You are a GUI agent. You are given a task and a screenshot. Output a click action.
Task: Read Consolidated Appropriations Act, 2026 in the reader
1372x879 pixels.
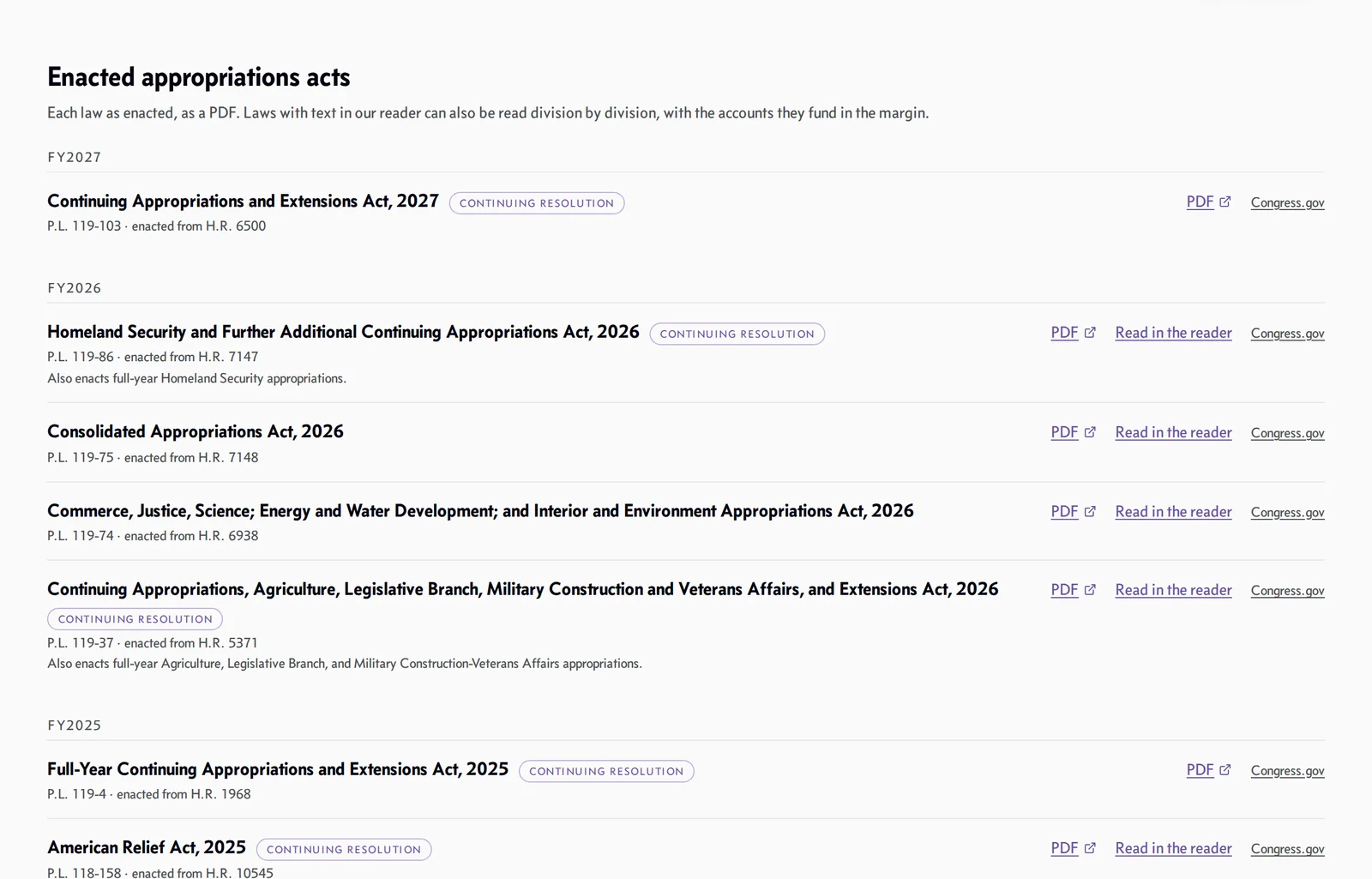point(1173,432)
